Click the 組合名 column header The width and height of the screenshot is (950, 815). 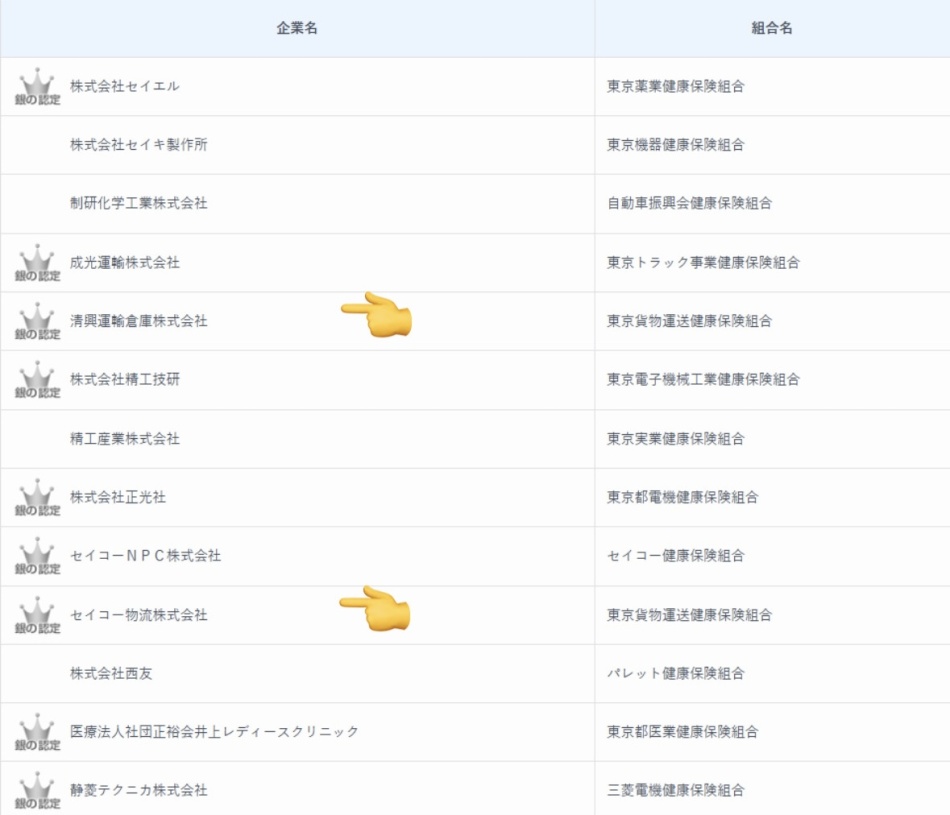point(772,28)
